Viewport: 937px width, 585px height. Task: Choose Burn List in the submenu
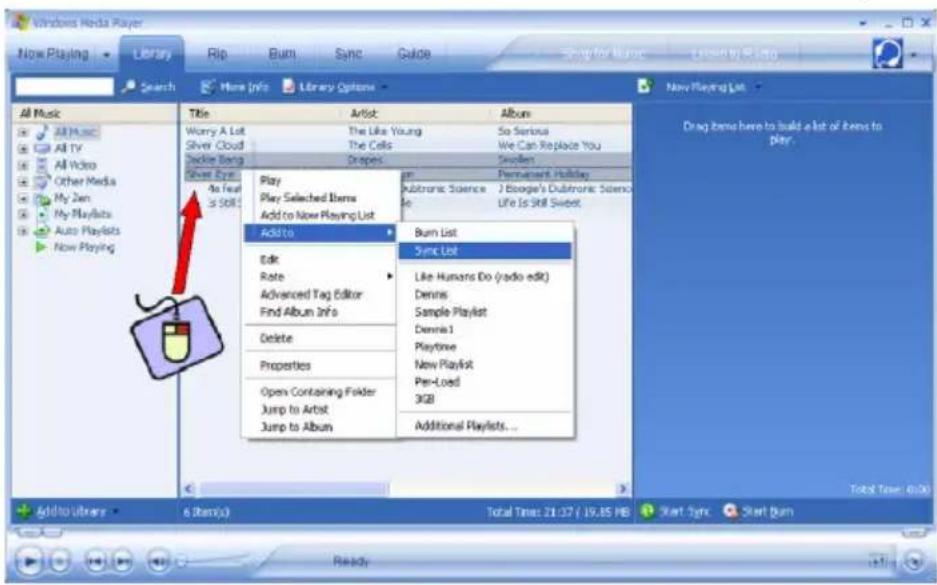(485, 233)
